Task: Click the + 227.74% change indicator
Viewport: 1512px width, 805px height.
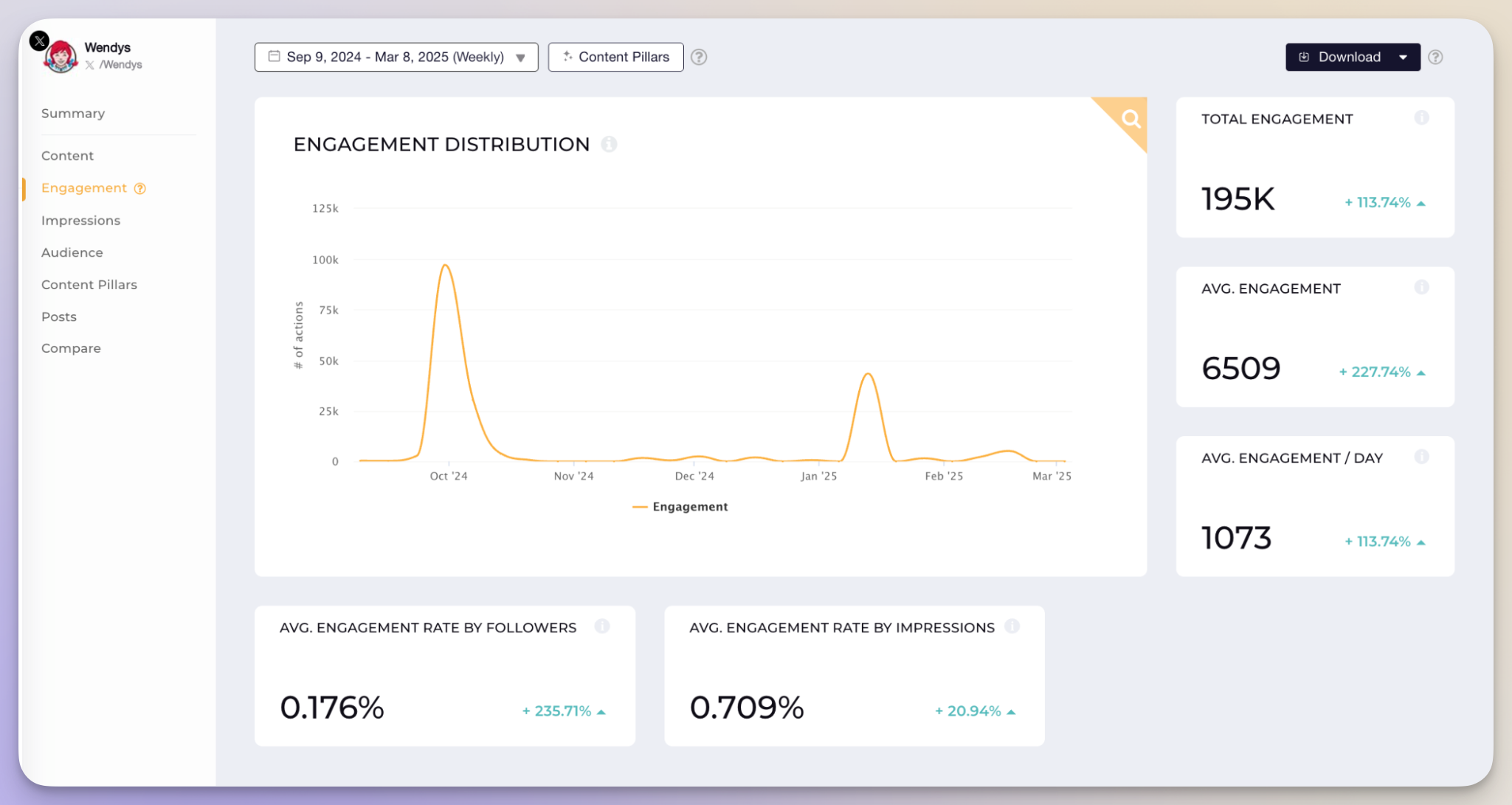Action: pos(1382,372)
